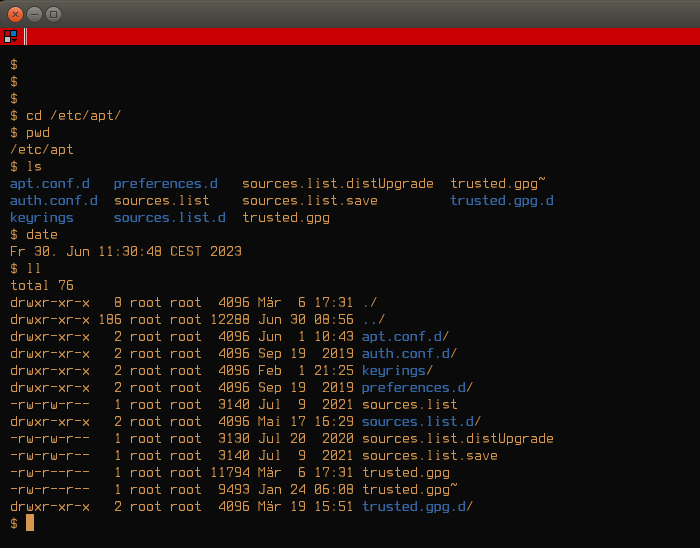
Task: Close the terminal window
Action: 15,14
